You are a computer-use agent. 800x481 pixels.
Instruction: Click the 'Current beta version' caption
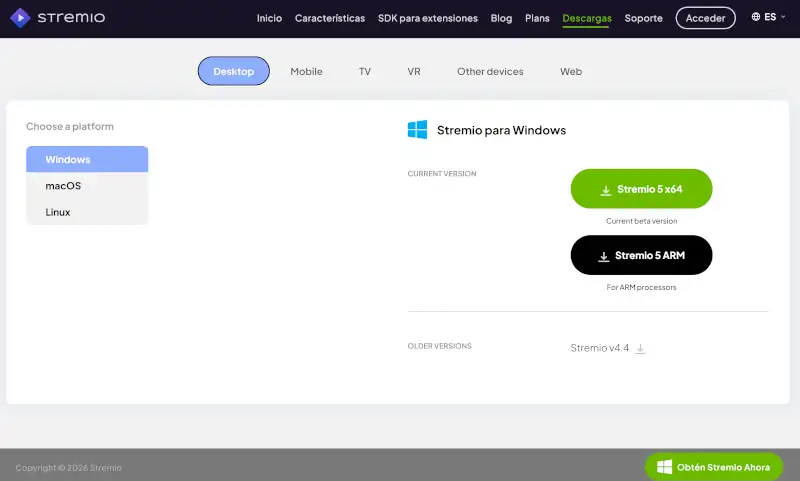tap(641, 221)
